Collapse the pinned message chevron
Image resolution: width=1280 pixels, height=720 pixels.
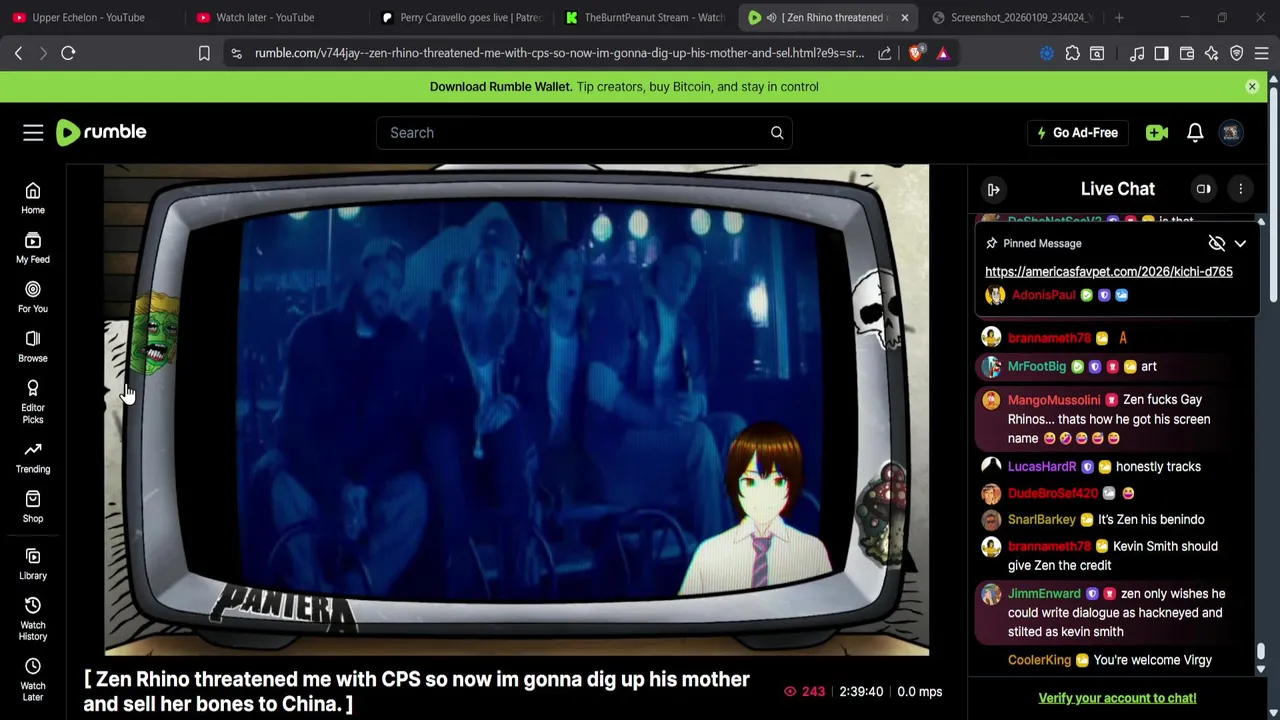click(1240, 243)
